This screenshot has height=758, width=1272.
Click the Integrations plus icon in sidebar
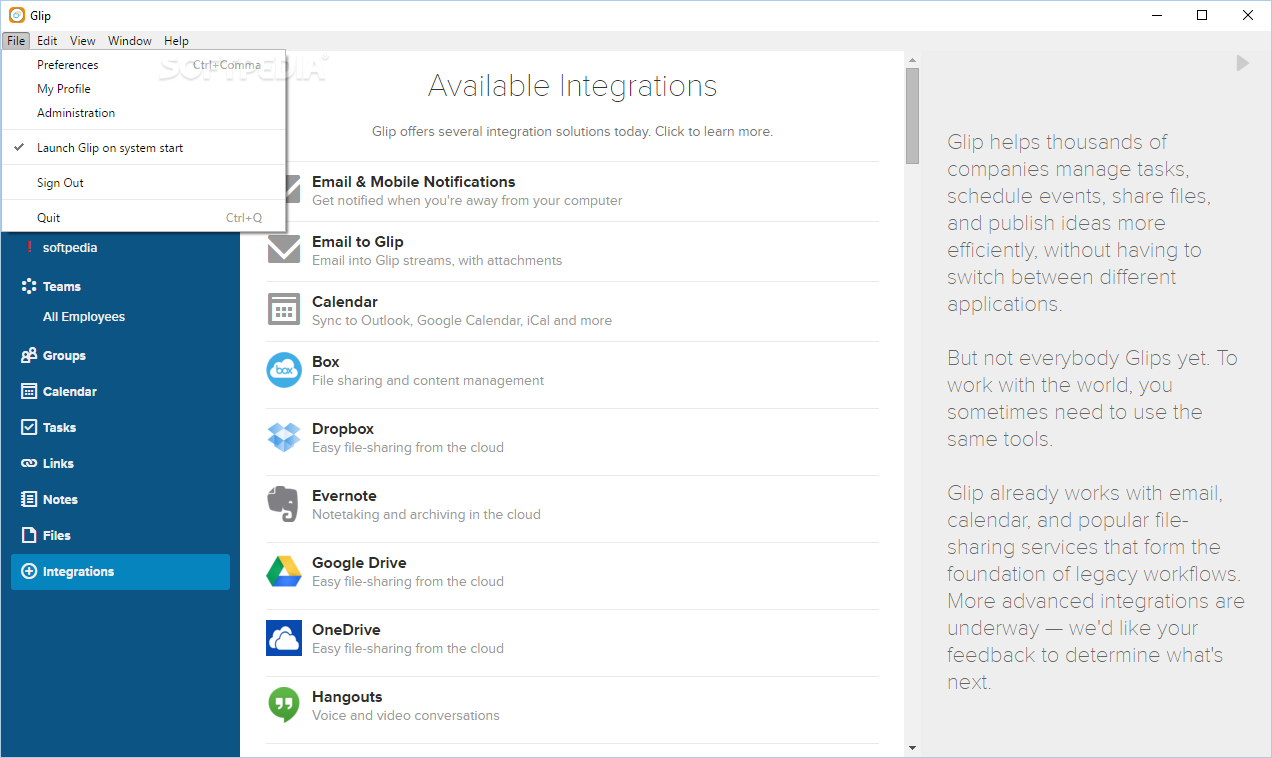click(29, 571)
